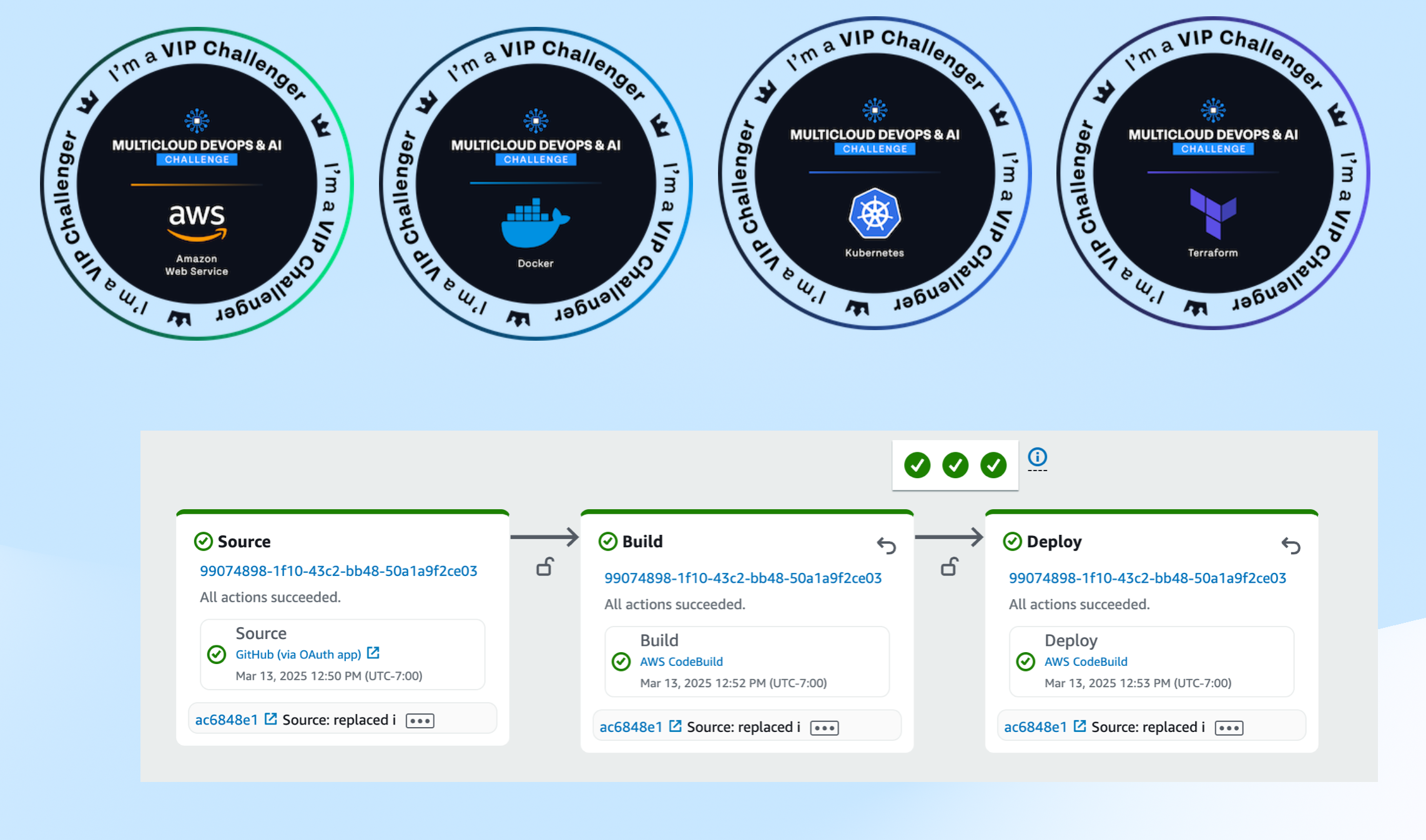Screen dimensions: 1426x840
Task: Open the Build stage execution ID link
Action: pos(743,578)
